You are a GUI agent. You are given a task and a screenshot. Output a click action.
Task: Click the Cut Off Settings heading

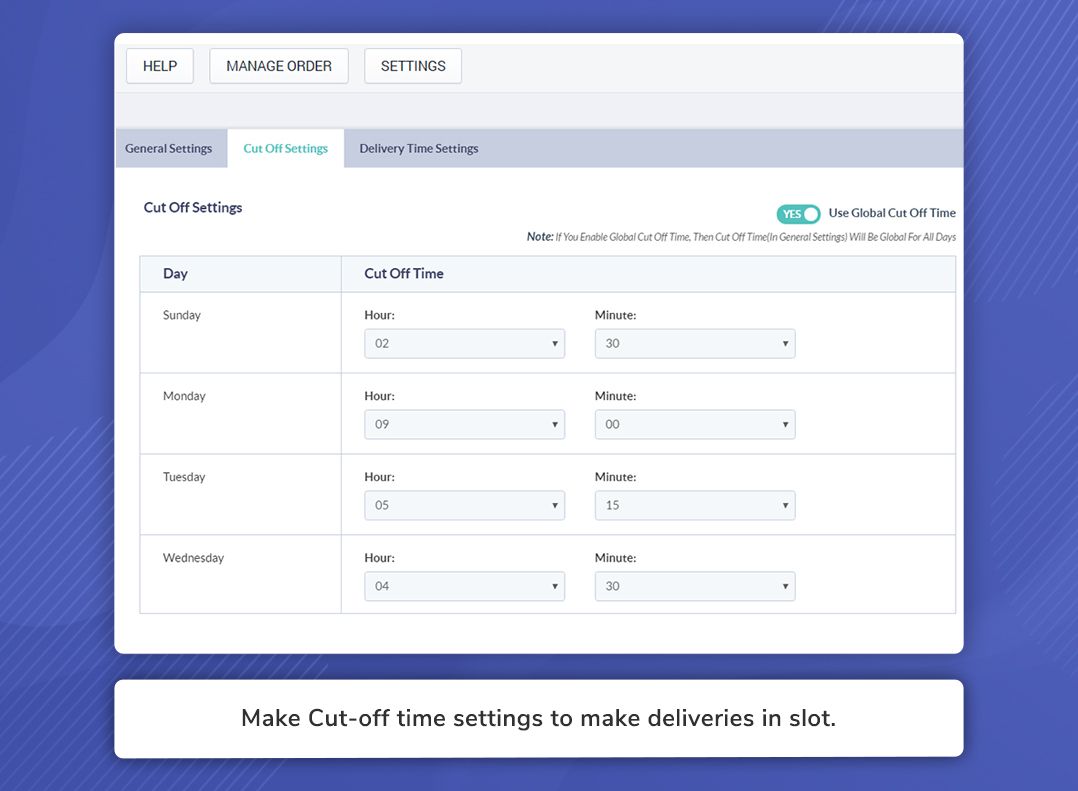192,207
